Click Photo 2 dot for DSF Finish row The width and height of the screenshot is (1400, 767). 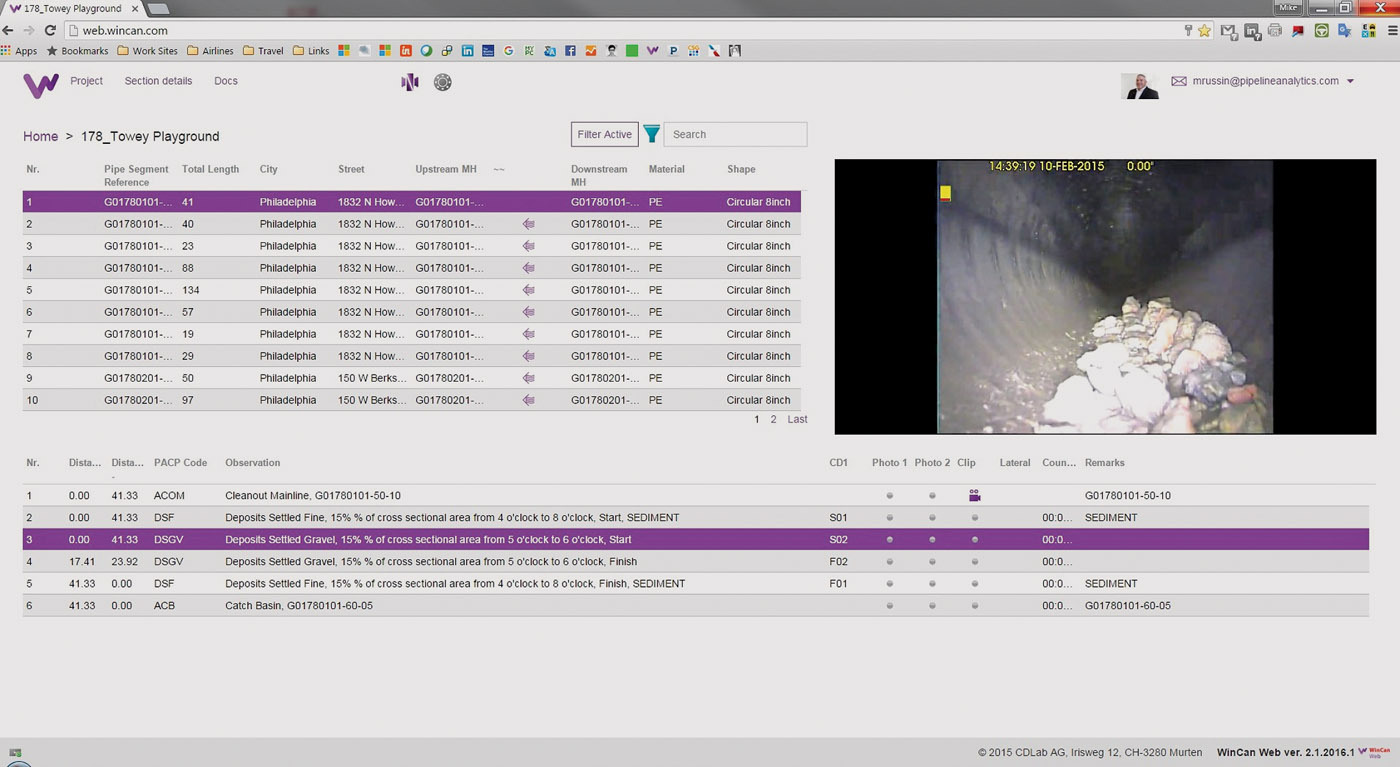(932, 584)
